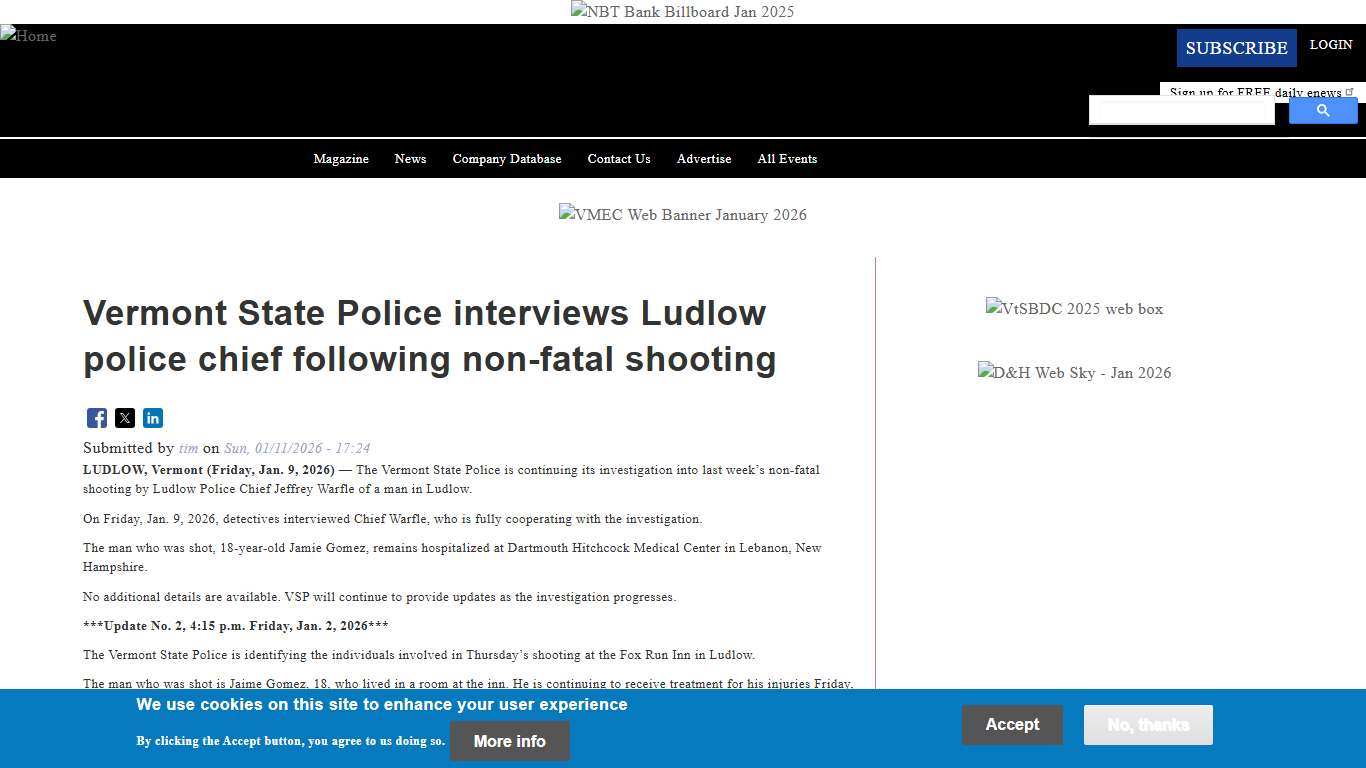Open the Magazine section
1366x768 pixels.
[341, 158]
